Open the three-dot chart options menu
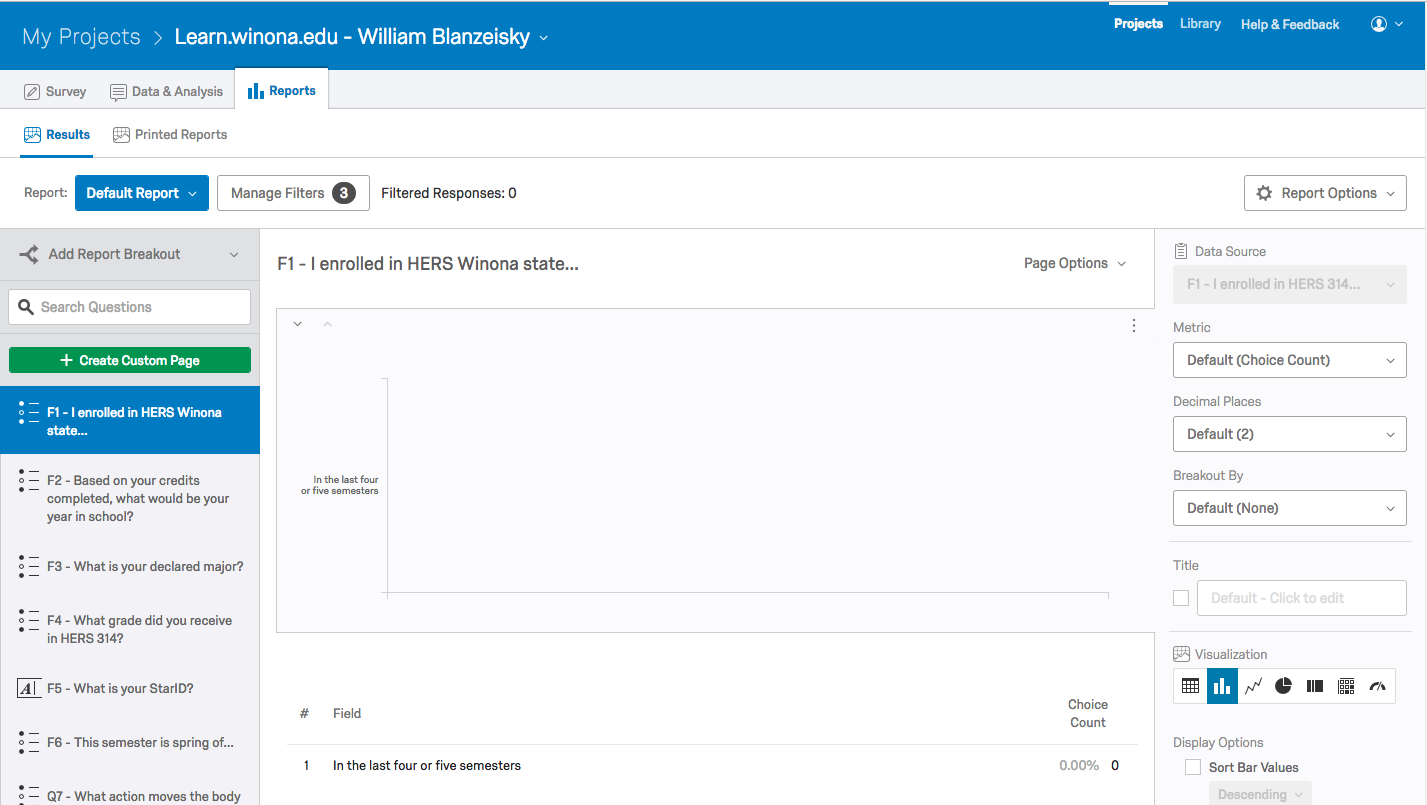The height and width of the screenshot is (805, 1427). pyautogui.click(x=1134, y=325)
